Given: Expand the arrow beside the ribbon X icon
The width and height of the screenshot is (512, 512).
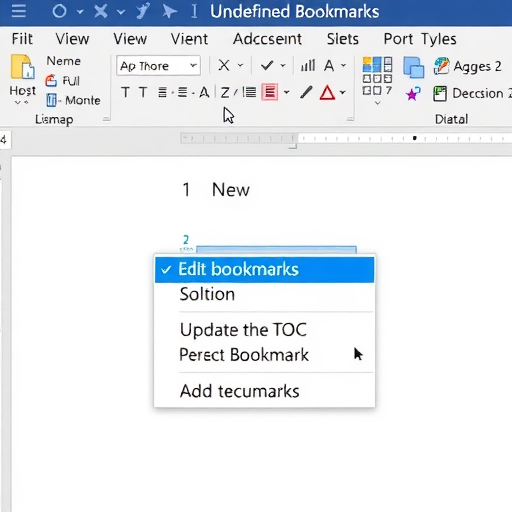Looking at the screenshot, I should 240,65.
